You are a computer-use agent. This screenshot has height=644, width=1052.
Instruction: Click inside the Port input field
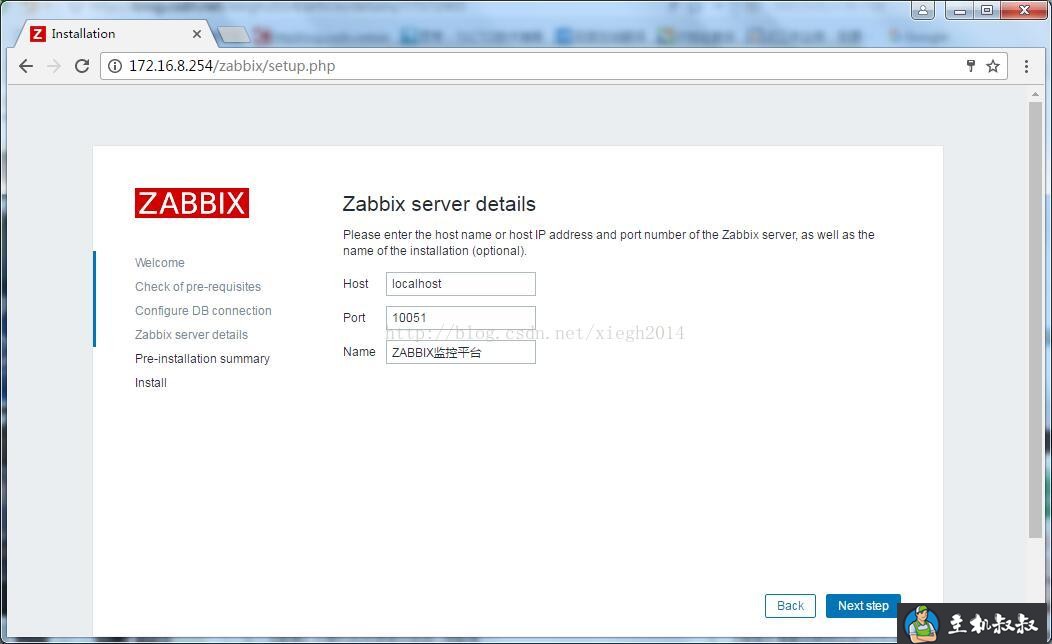point(460,318)
